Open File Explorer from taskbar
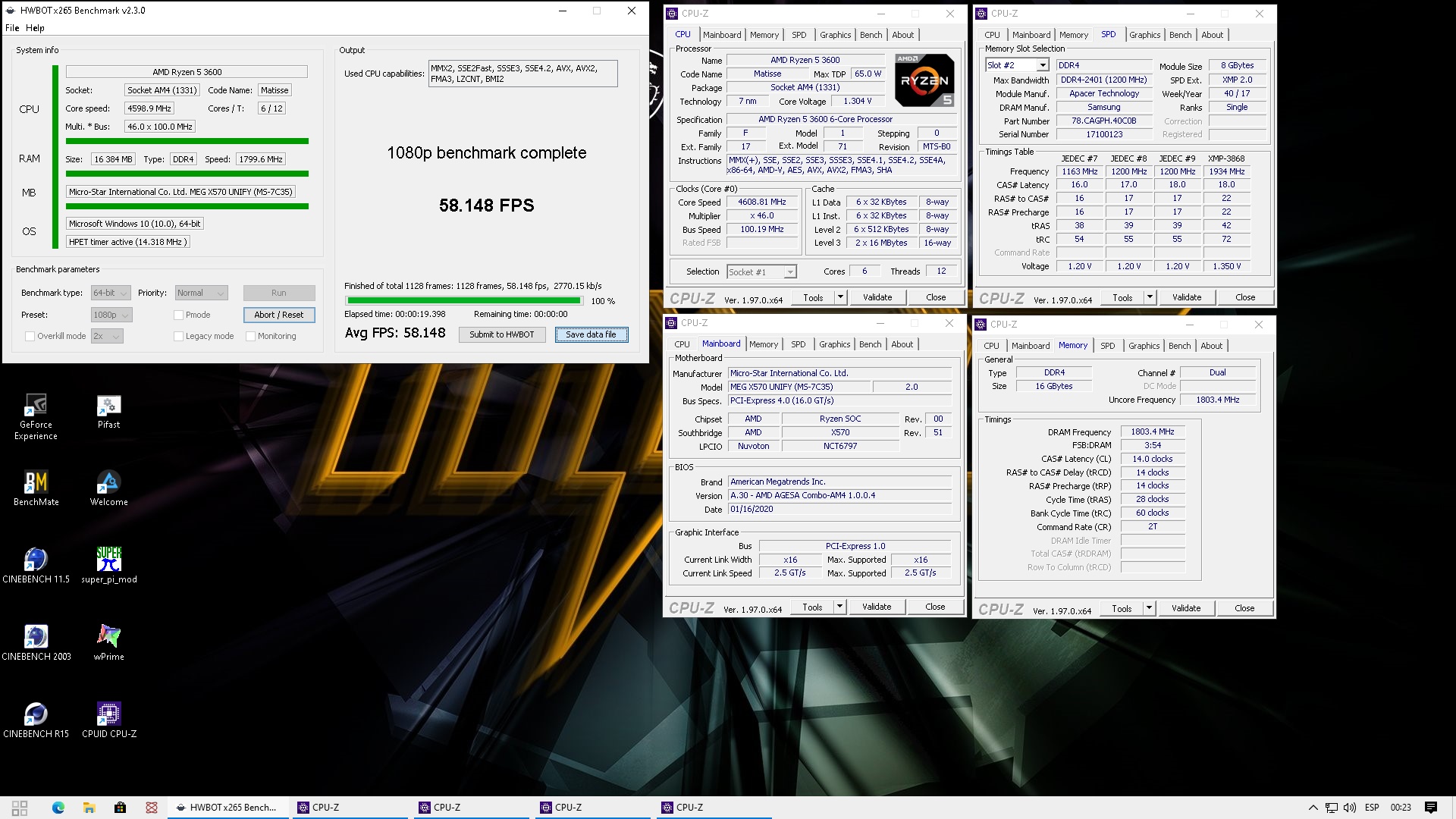The image size is (1456, 819). point(89,808)
